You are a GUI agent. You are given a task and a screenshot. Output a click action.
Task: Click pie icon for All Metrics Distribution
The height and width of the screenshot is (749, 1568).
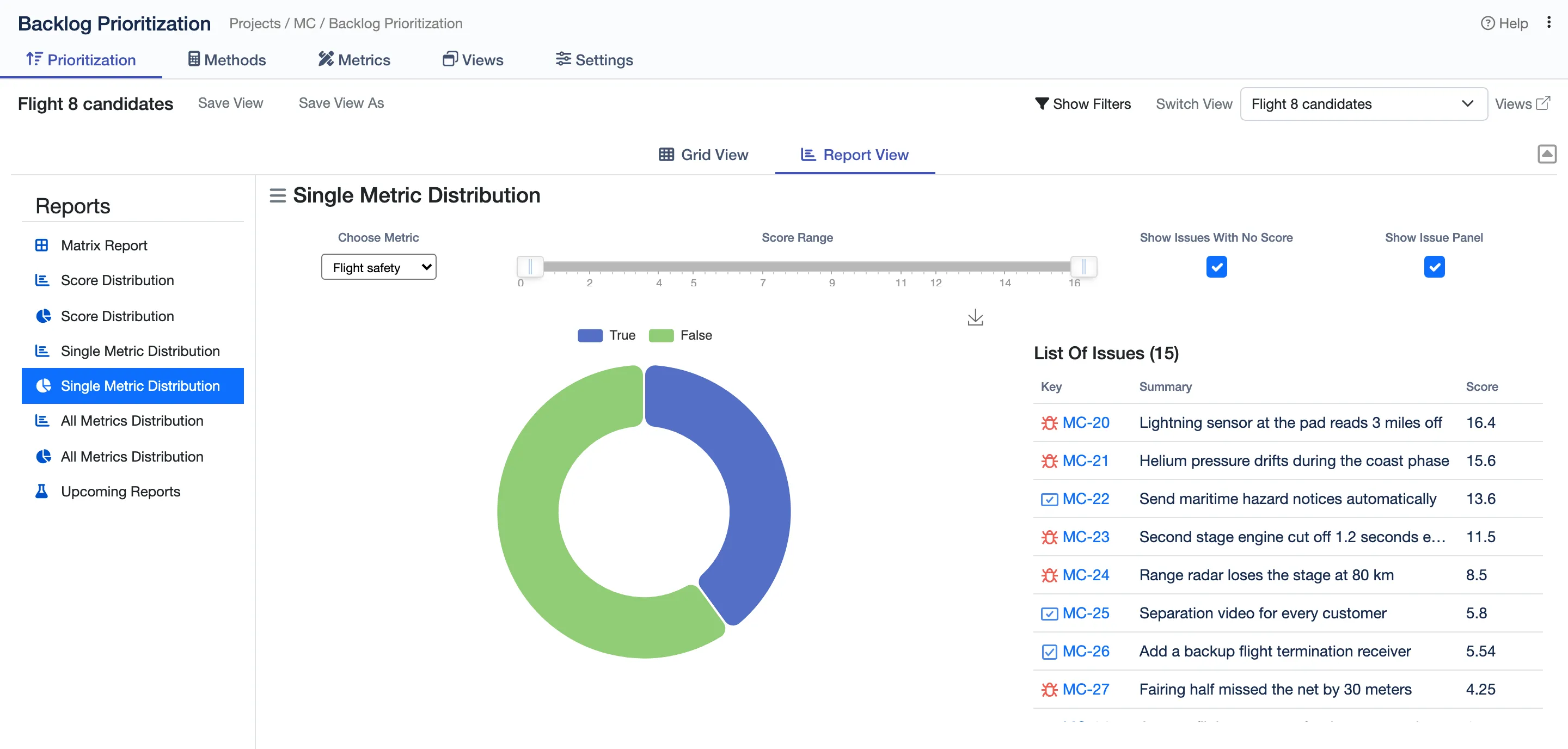click(x=43, y=456)
